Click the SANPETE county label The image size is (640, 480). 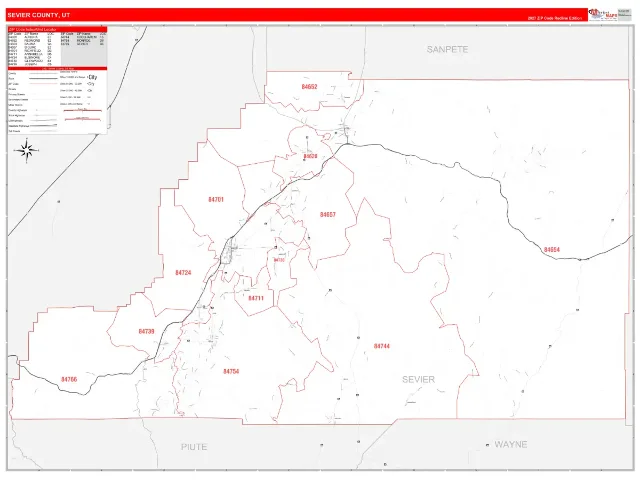click(x=447, y=49)
